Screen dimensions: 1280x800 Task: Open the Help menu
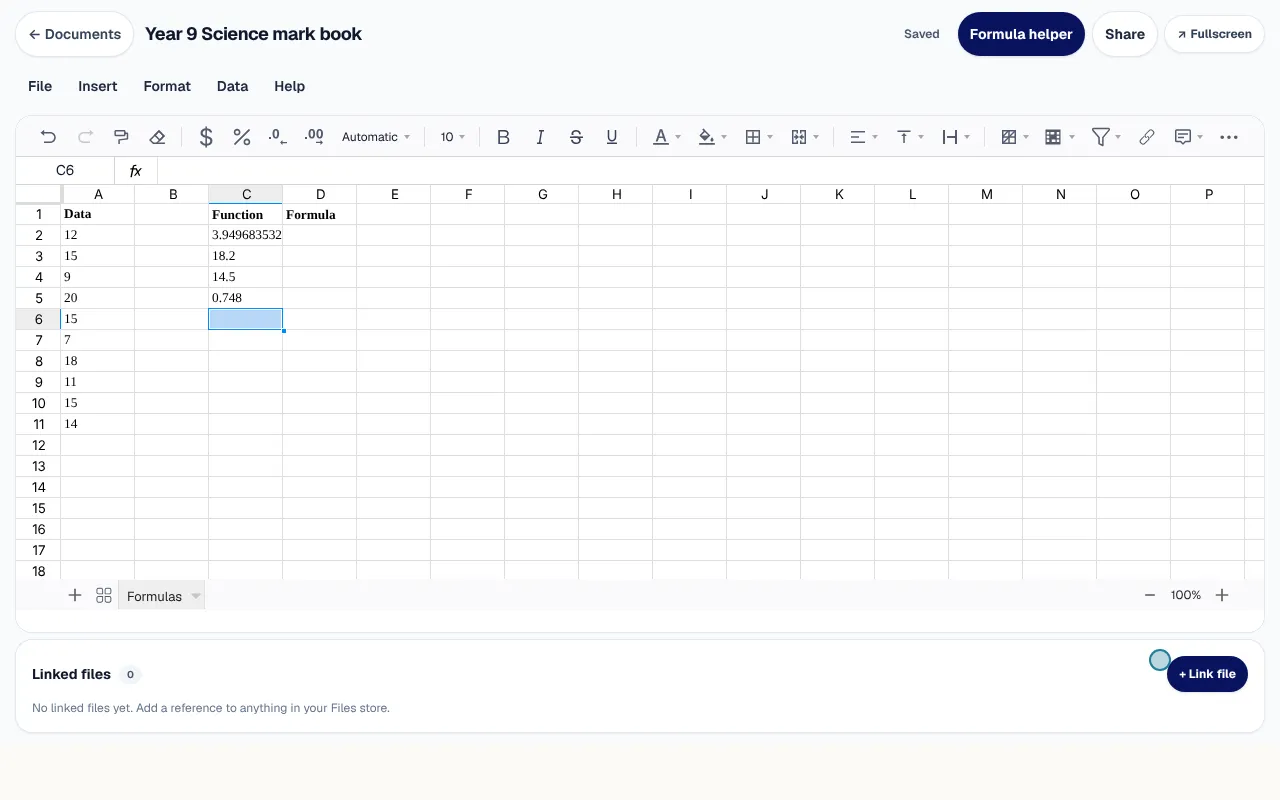(x=289, y=86)
